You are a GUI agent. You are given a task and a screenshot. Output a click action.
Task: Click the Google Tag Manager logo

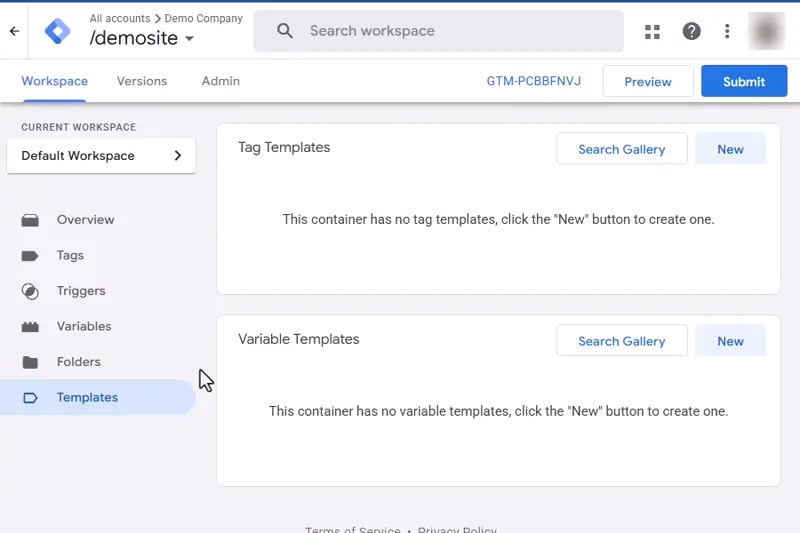[58, 31]
